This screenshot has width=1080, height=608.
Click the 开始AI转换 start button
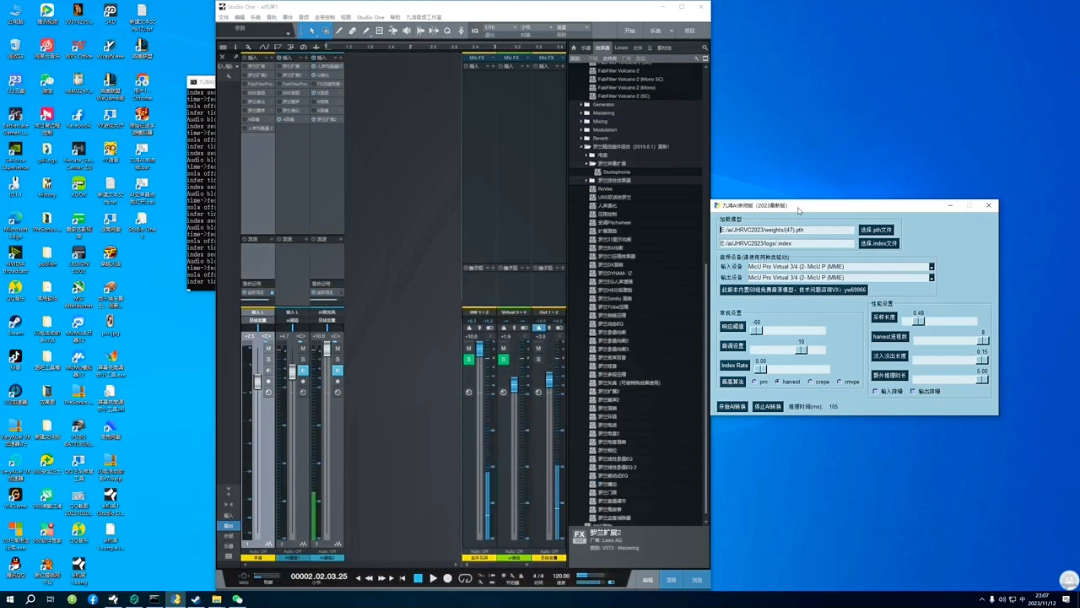coord(732,406)
